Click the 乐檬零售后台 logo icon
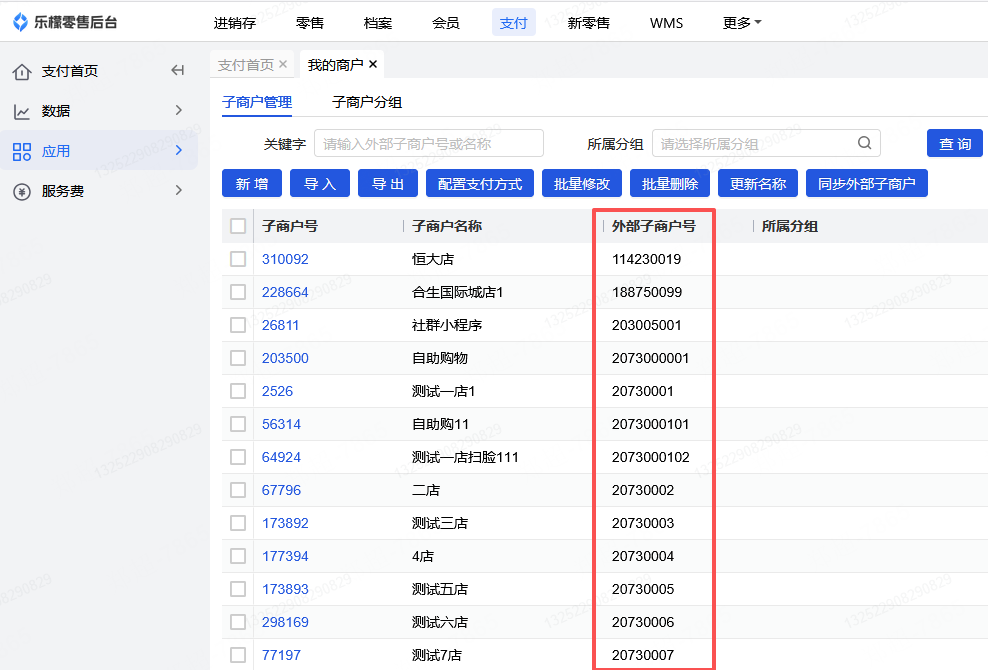This screenshot has height=670, width=988. pos(21,22)
